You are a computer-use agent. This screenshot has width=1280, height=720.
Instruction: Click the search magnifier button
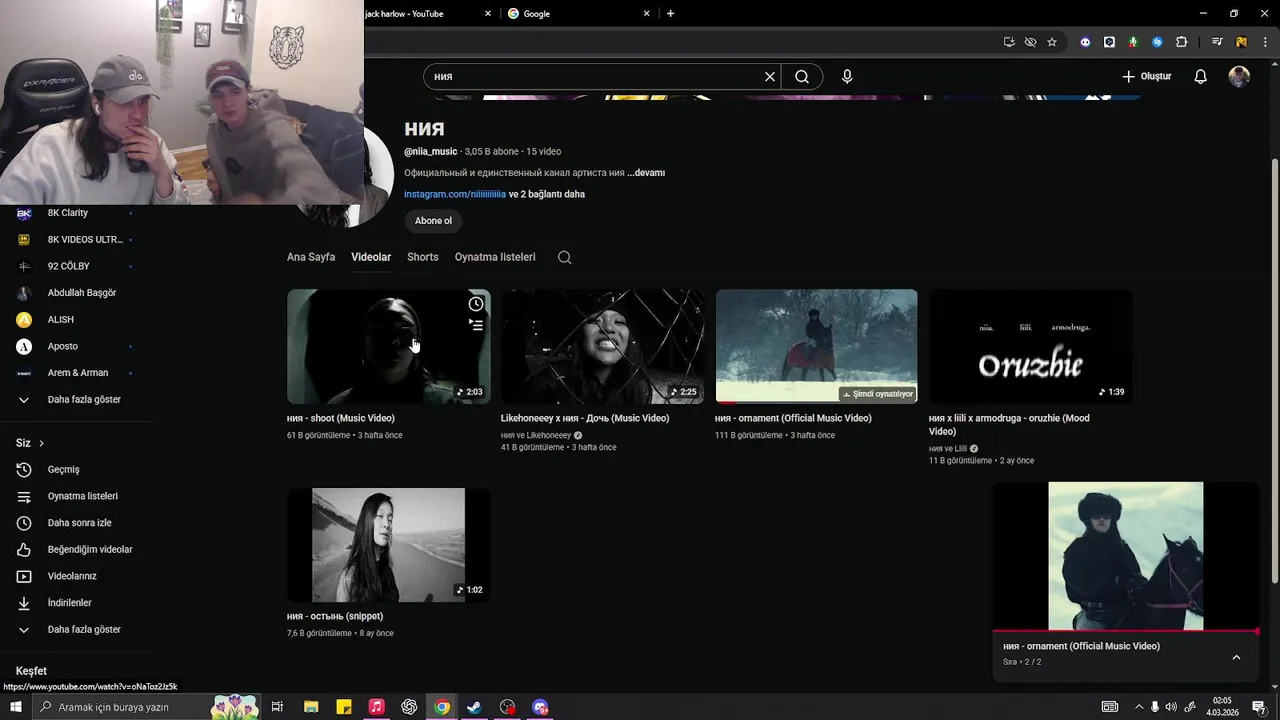(x=802, y=76)
